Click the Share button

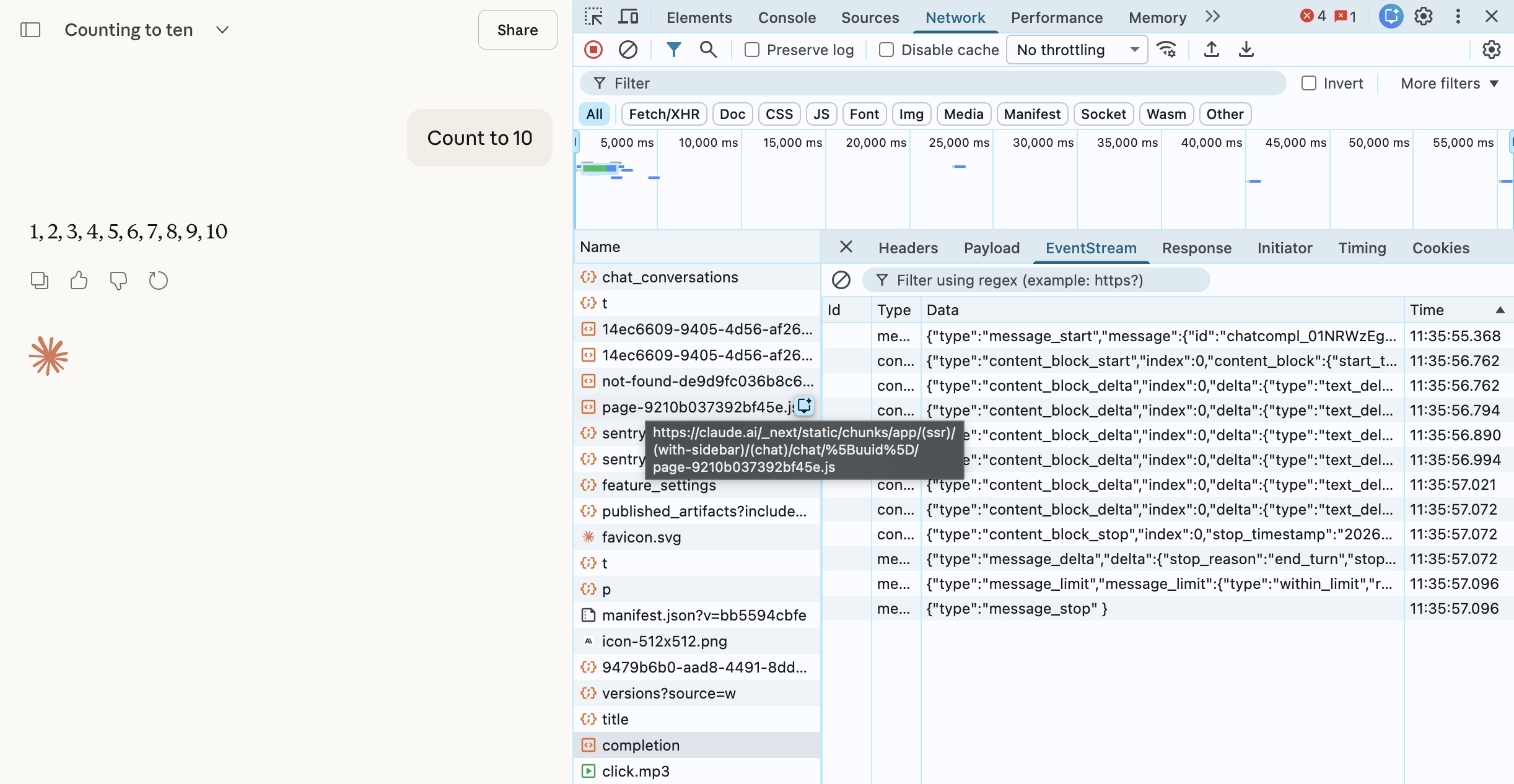point(517,30)
